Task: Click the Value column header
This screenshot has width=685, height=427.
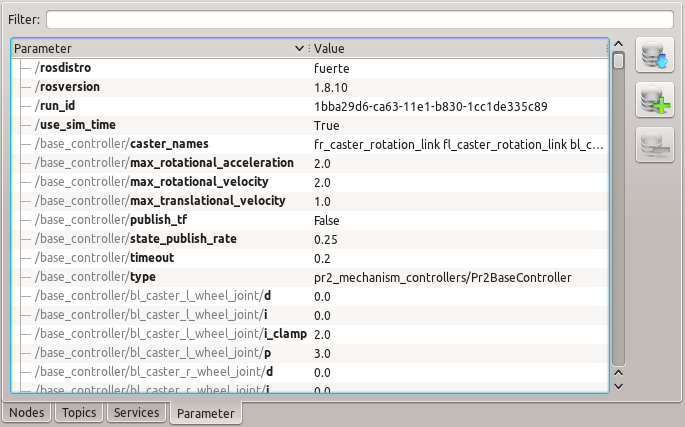Action: coord(458,48)
